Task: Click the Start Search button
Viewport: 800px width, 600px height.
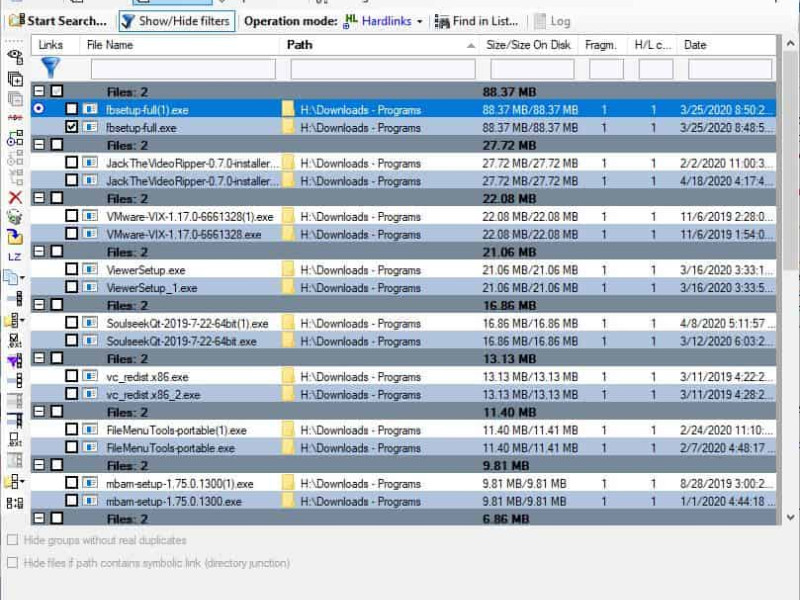Action: pyautogui.click(x=58, y=21)
